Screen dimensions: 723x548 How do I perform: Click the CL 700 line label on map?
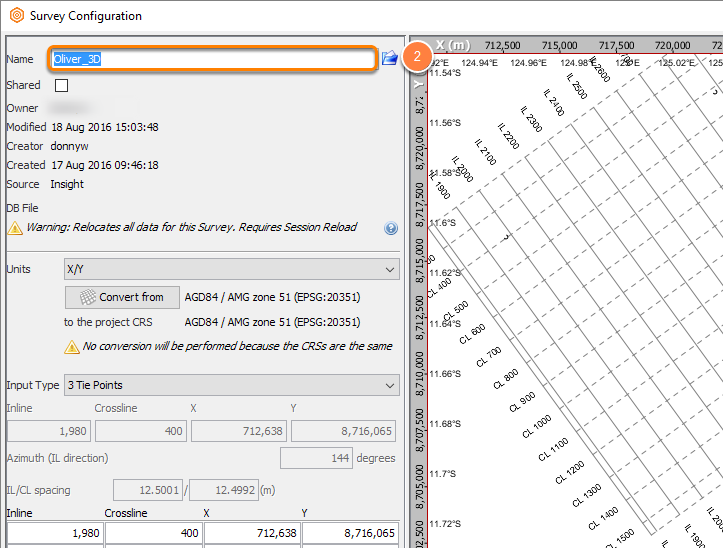pyautogui.click(x=489, y=357)
